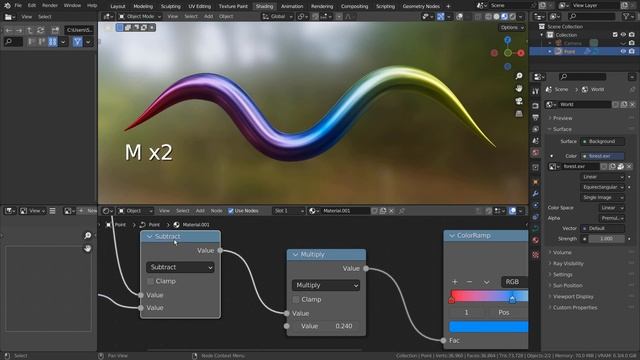Click the file browser forward arrow
Image resolution: width=640 pixels, height=360 pixels.
[19, 30]
